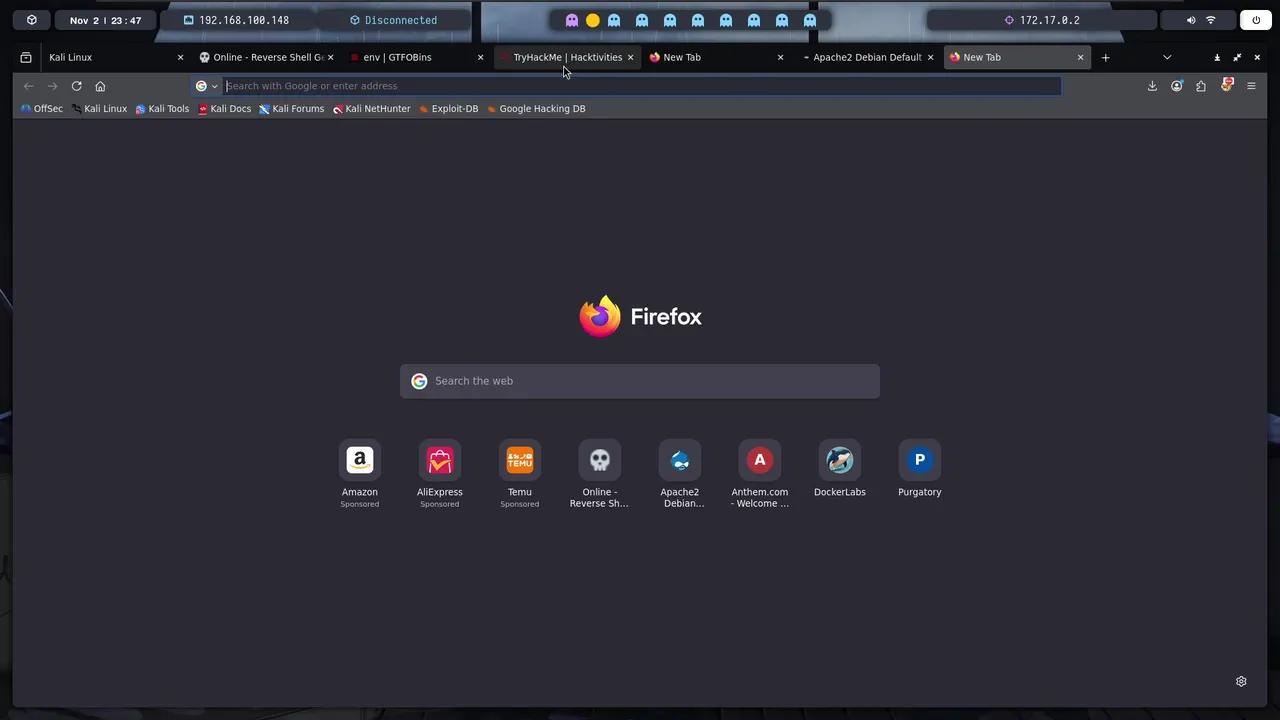This screenshot has height=720, width=1280.
Task: Open the Google Hacking DB bookmark
Action: pos(536,109)
